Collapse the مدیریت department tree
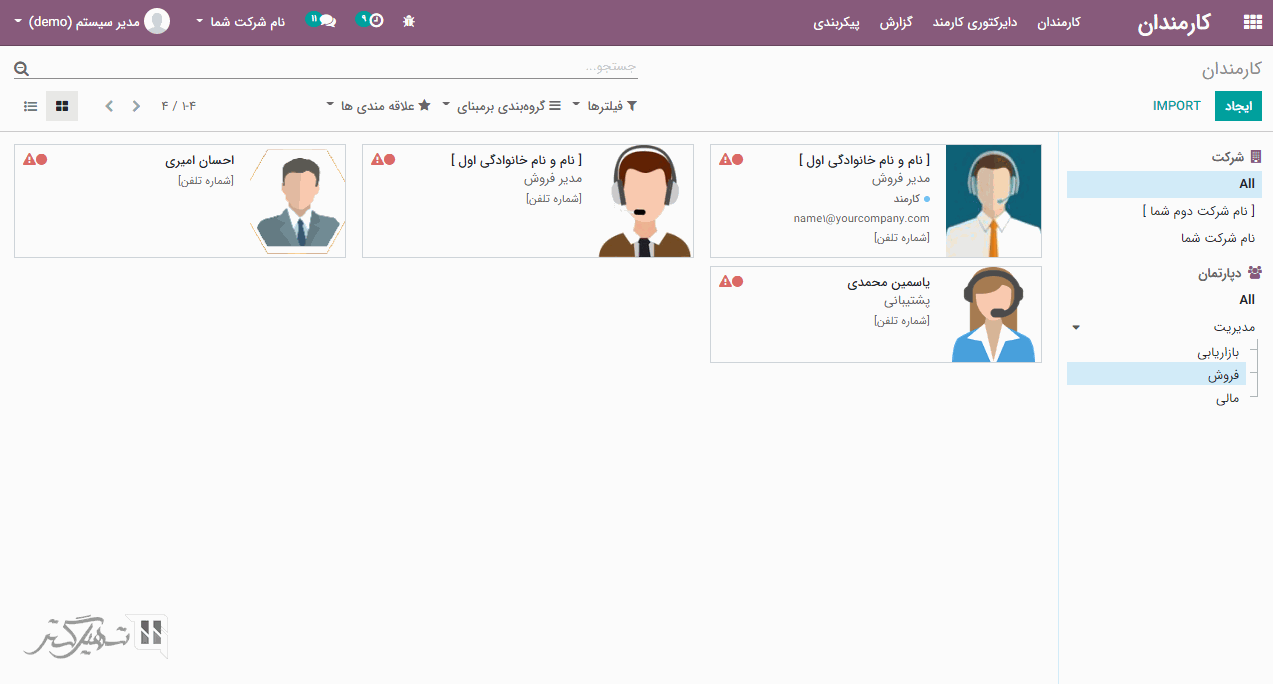Viewport: 1273px width, 684px height. [1076, 327]
